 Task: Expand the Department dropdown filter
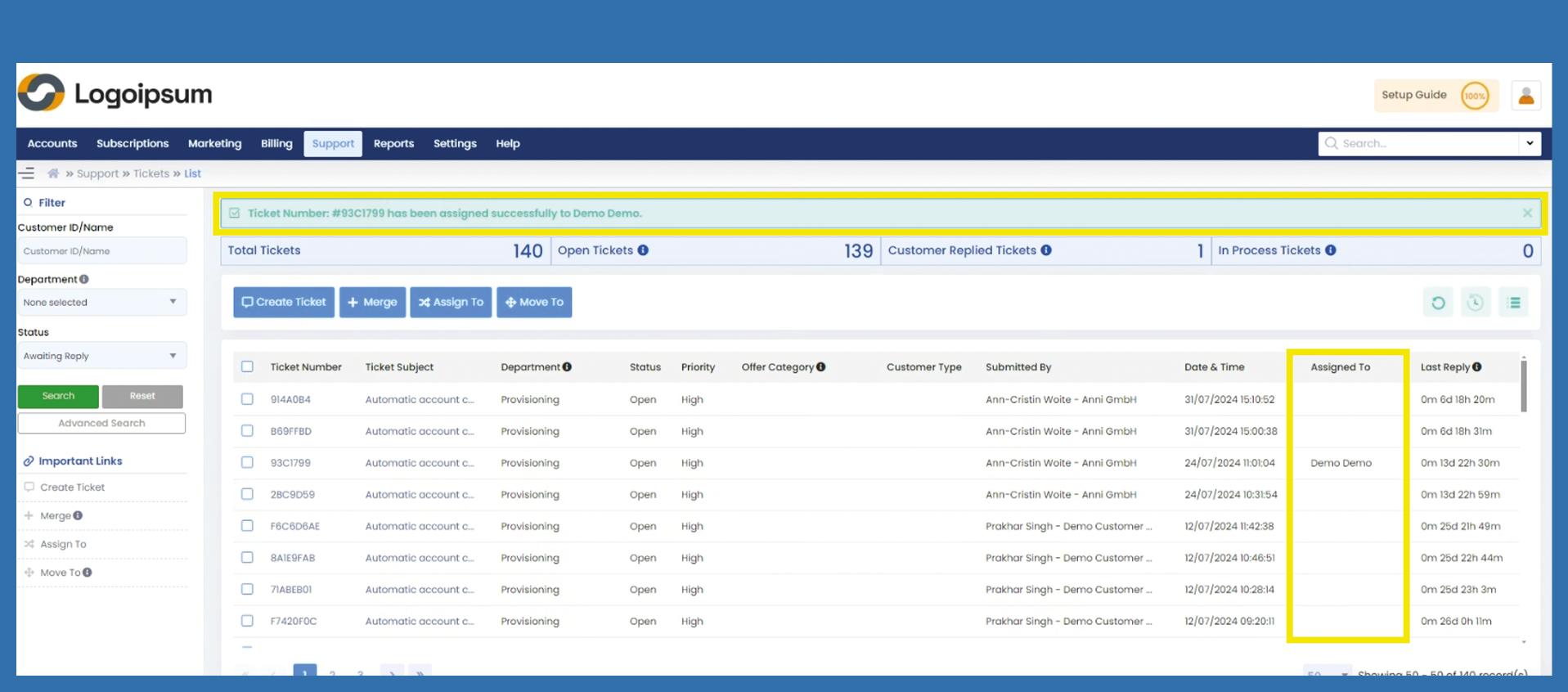(101, 303)
